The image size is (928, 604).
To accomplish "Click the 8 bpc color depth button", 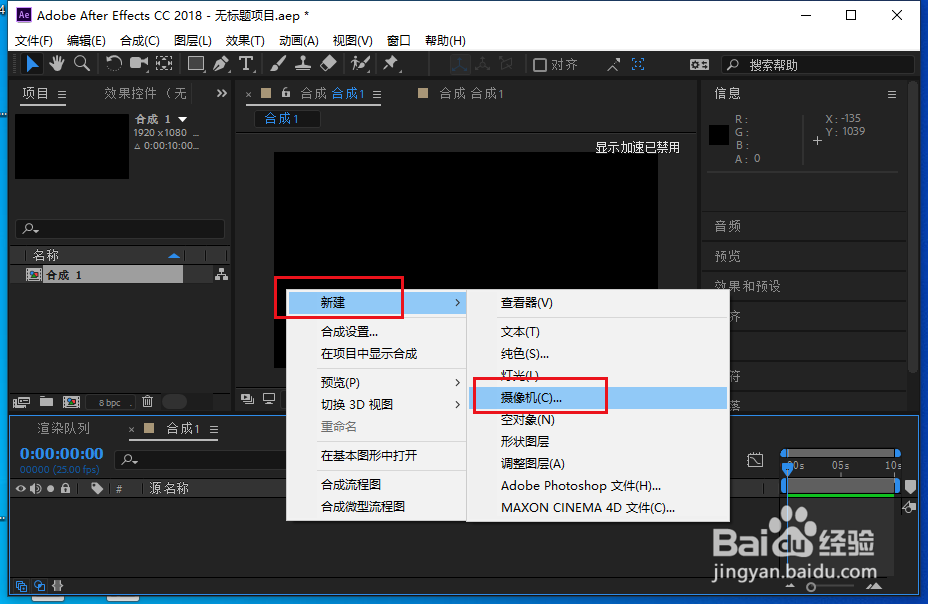I will 109,402.
